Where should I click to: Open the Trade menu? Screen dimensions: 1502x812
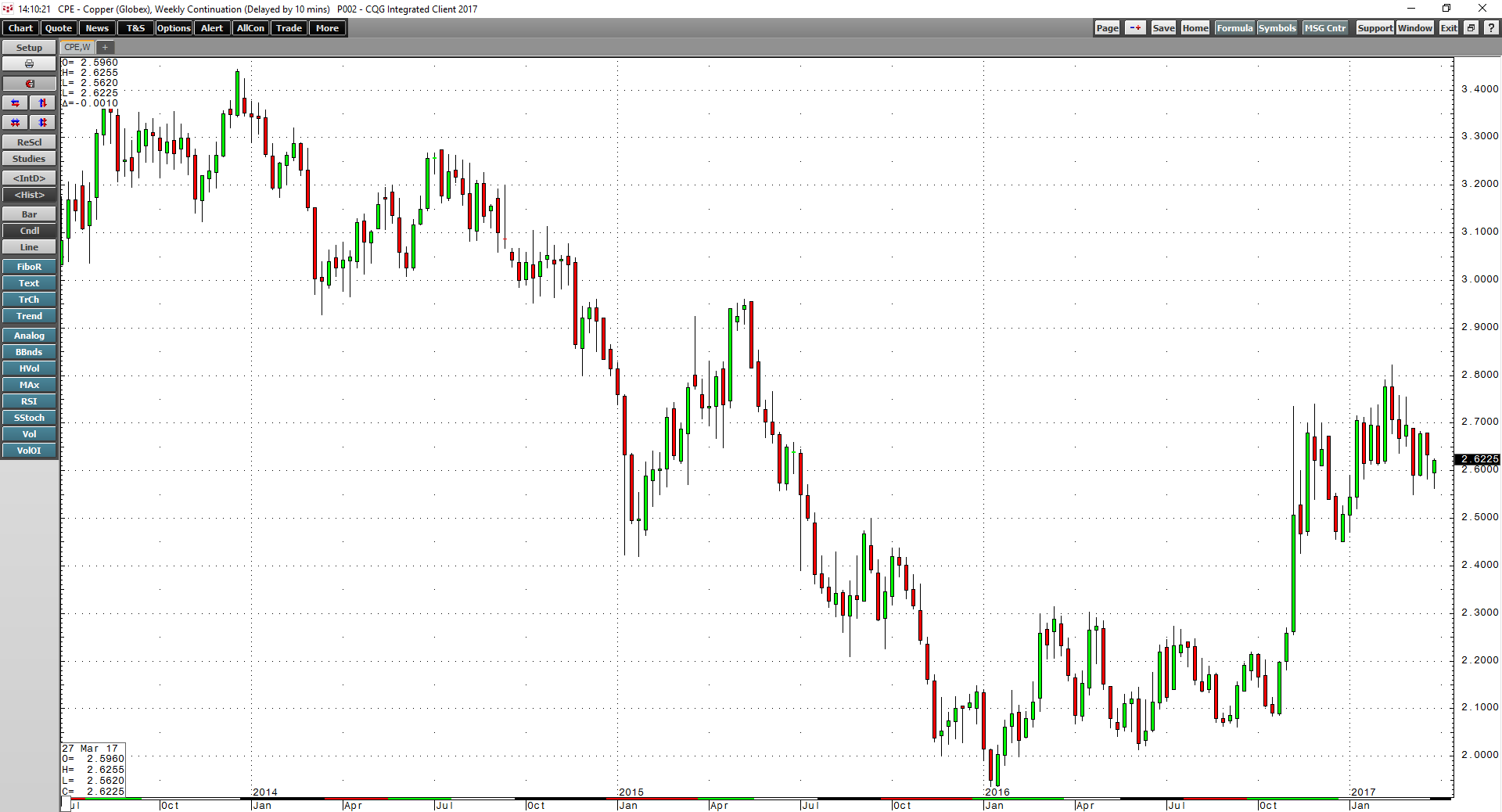(x=289, y=28)
